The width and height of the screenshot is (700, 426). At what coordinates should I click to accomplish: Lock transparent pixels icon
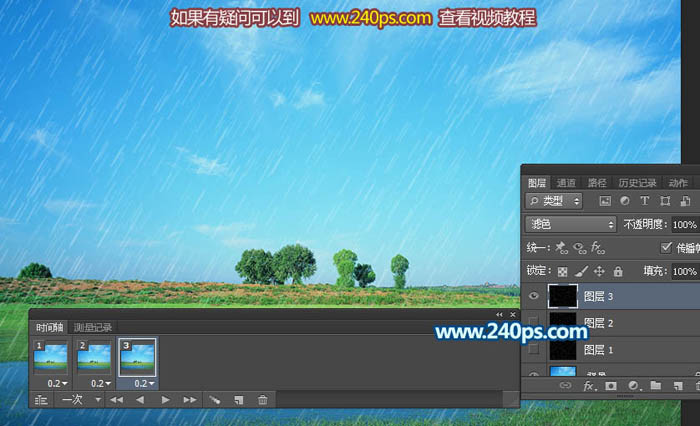click(x=562, y=271)
